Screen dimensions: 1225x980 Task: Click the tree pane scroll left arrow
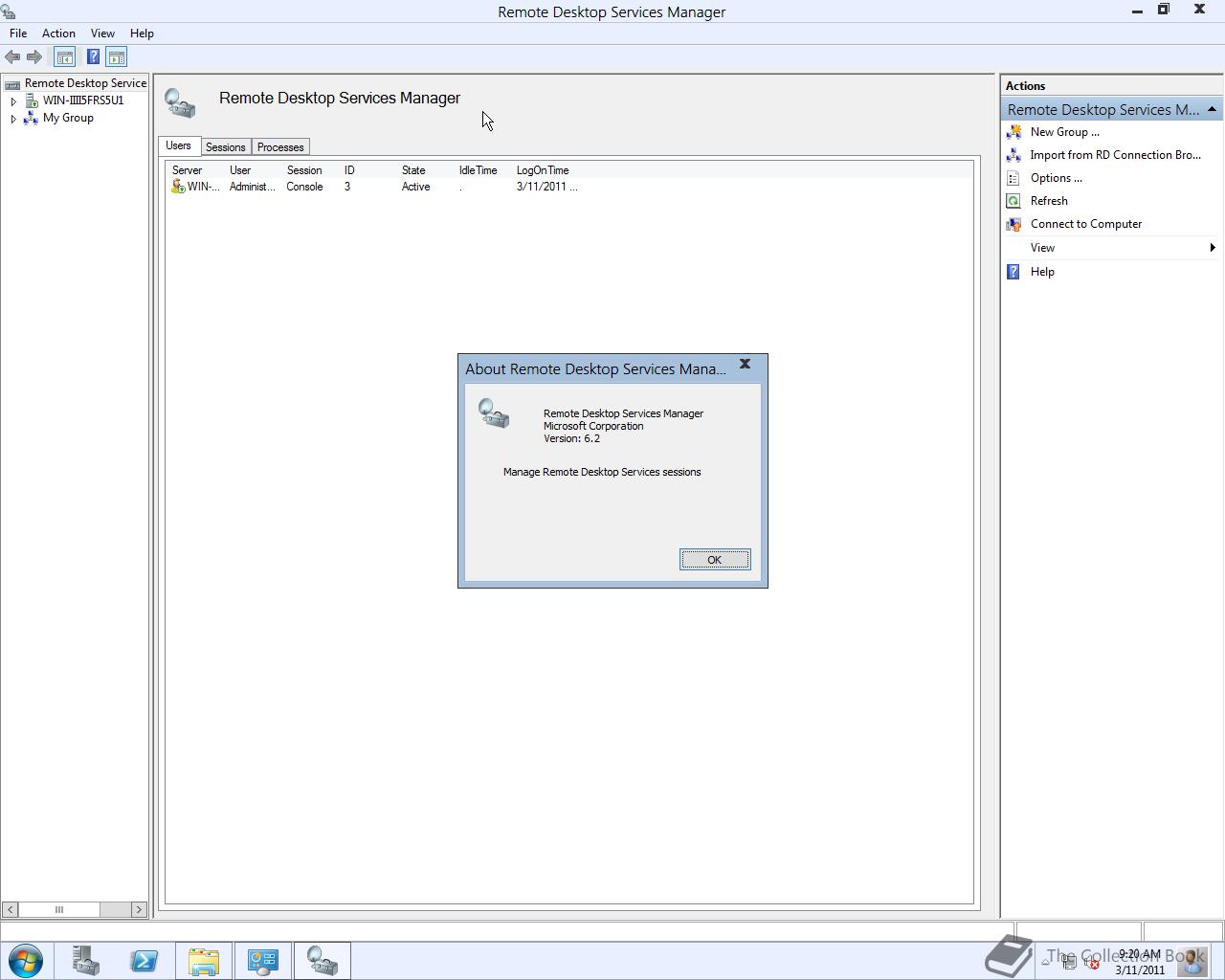click(10, 909)
